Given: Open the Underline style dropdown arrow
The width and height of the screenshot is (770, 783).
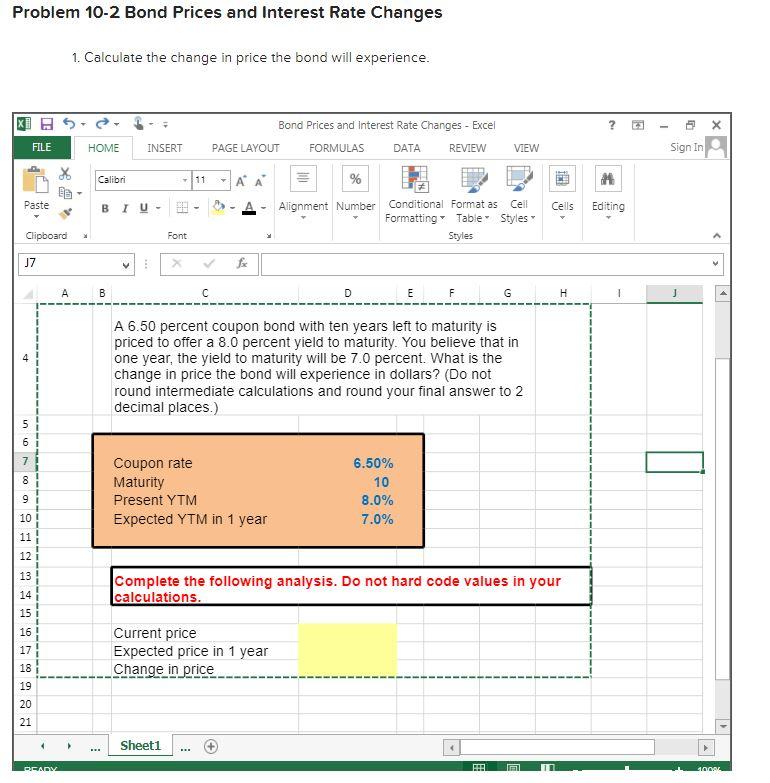Looking at the screenshot, I should click(158, 208).
